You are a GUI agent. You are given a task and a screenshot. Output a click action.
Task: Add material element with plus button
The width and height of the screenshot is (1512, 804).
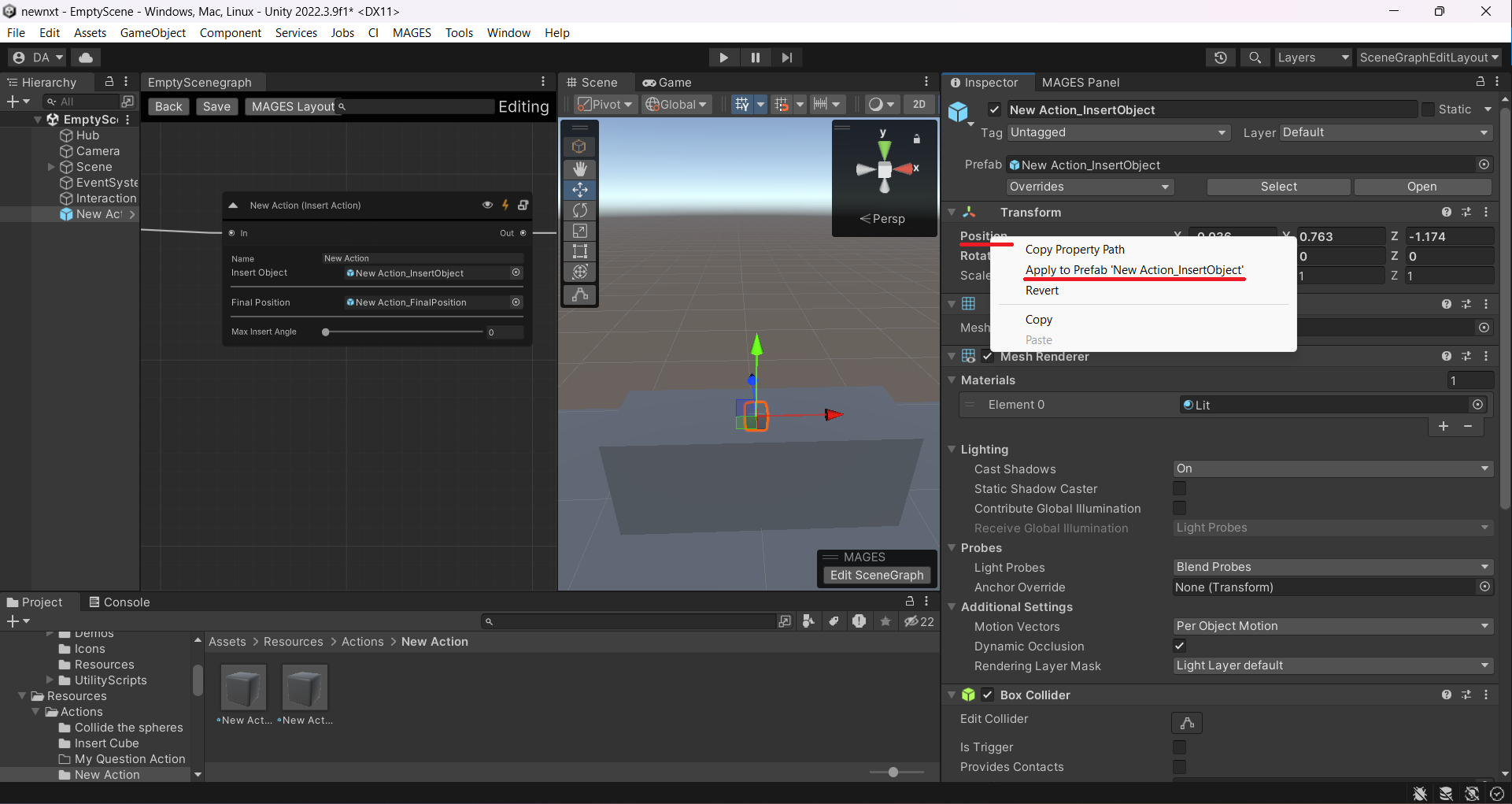click(x=1444, y=426)
